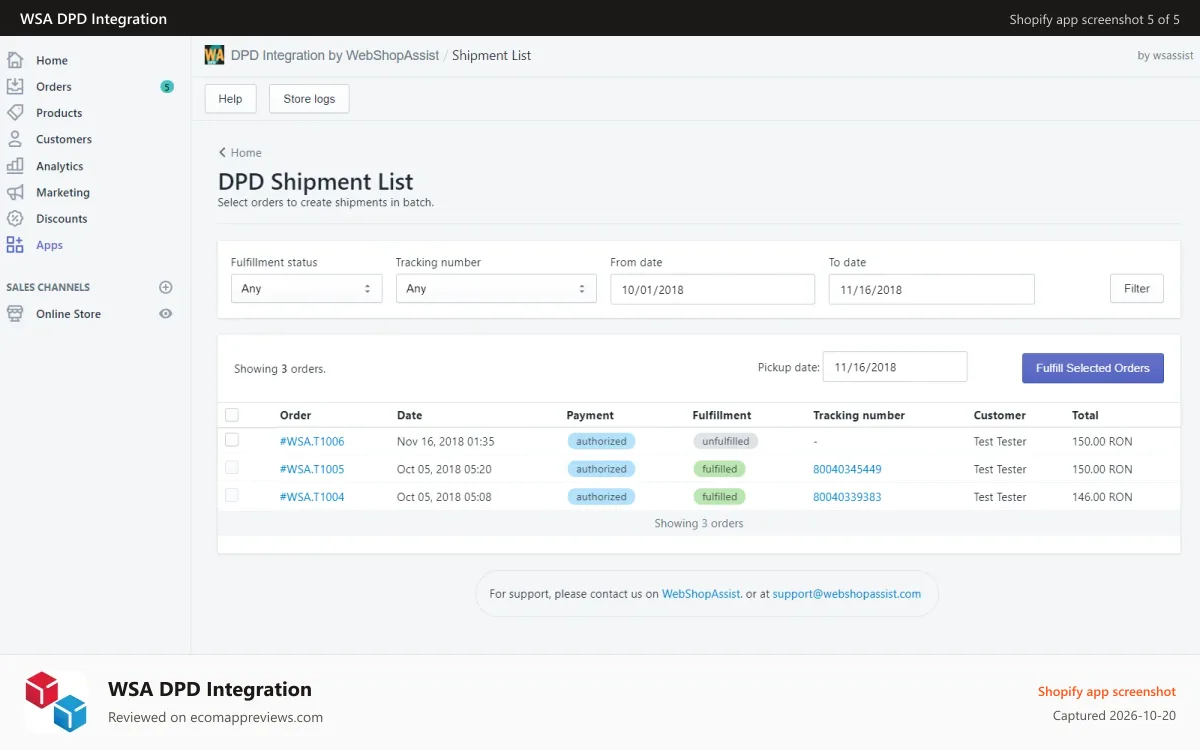Viewport: 1200px width, 750px height.
Task: Open Orders in the sidebar menu
Action: tap(54, 87)
